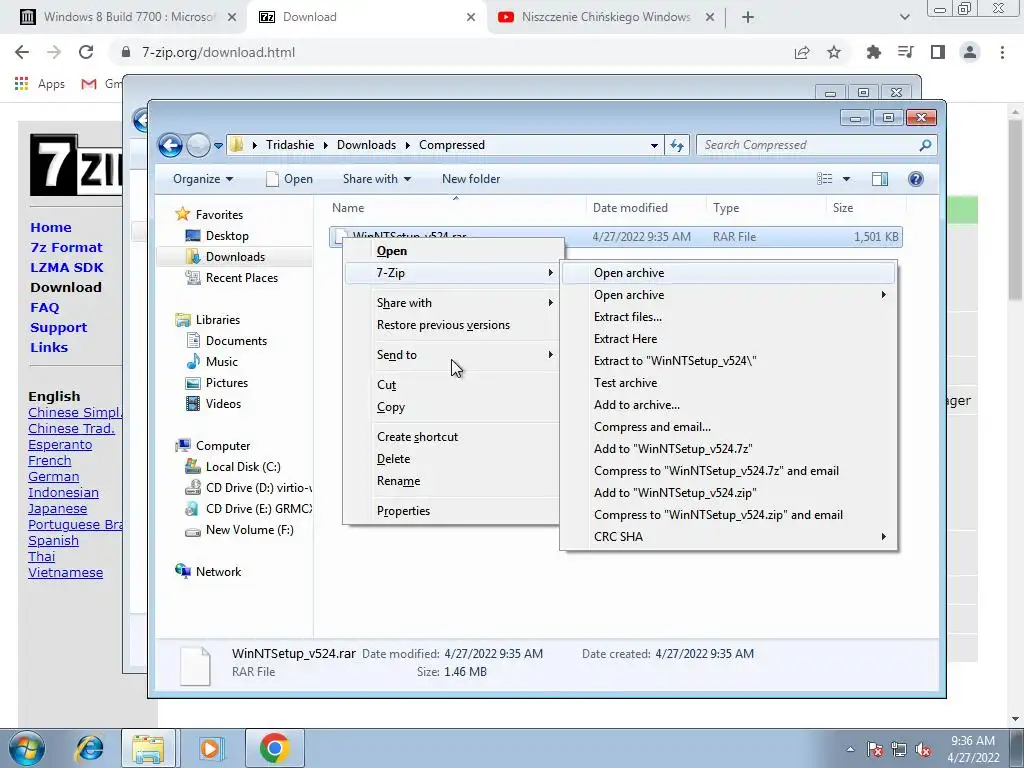1024x768 pixels.
Task: Open the Share with toolbar dropdown
Action: 377,179
